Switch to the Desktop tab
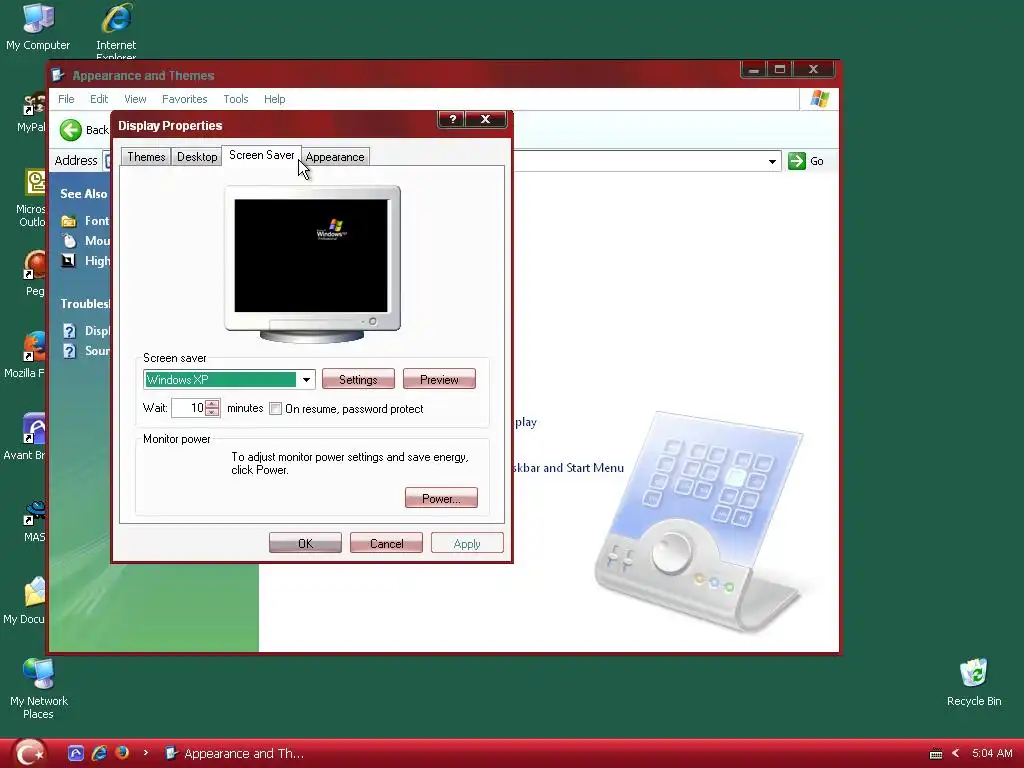The image size is (1024, 768). coord(197,157)
